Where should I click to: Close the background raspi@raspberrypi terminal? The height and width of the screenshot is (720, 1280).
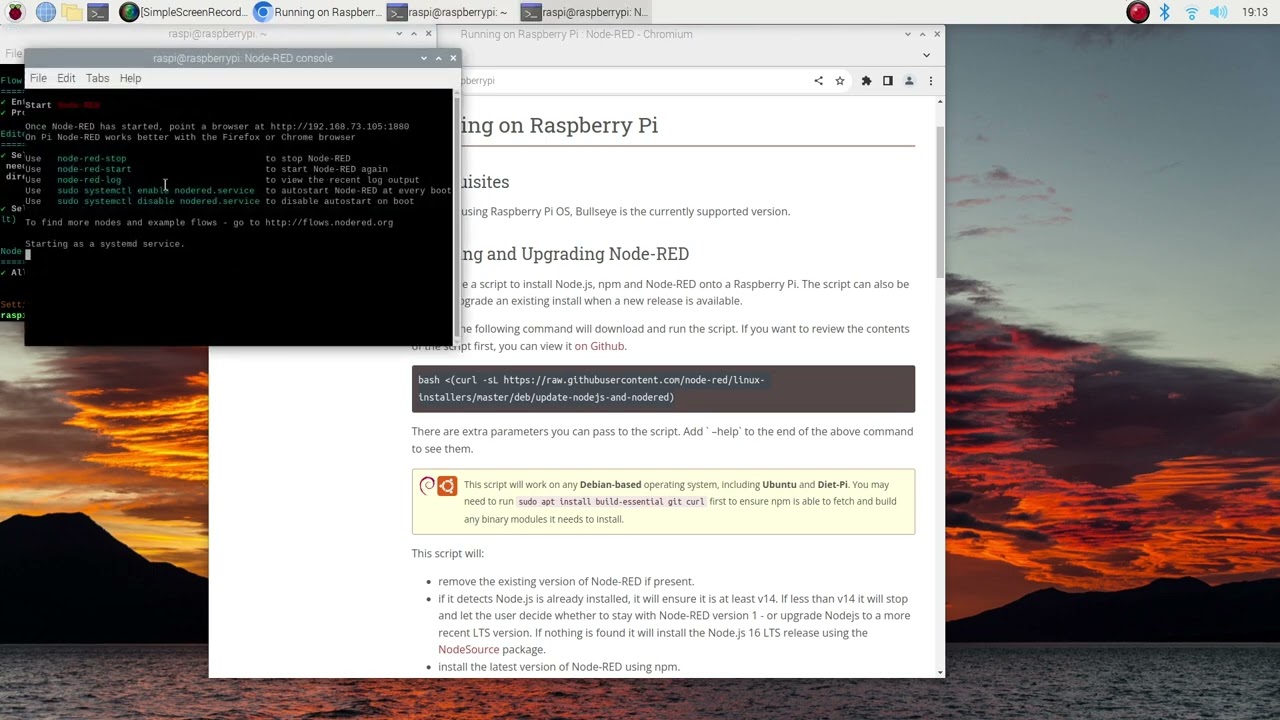[429, 34]
